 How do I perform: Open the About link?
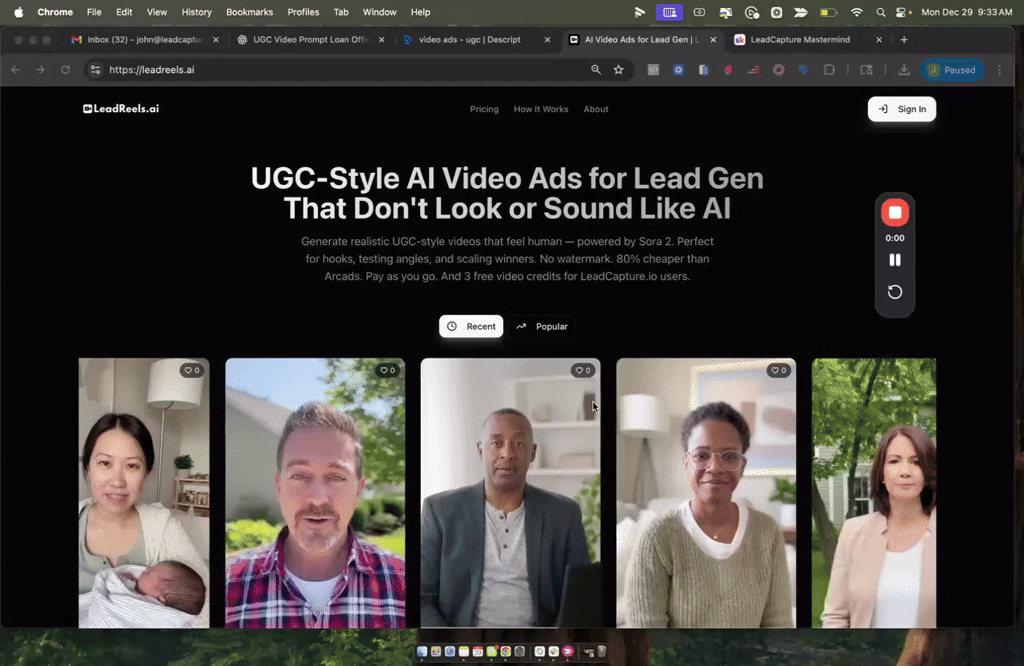click(596, 109)
